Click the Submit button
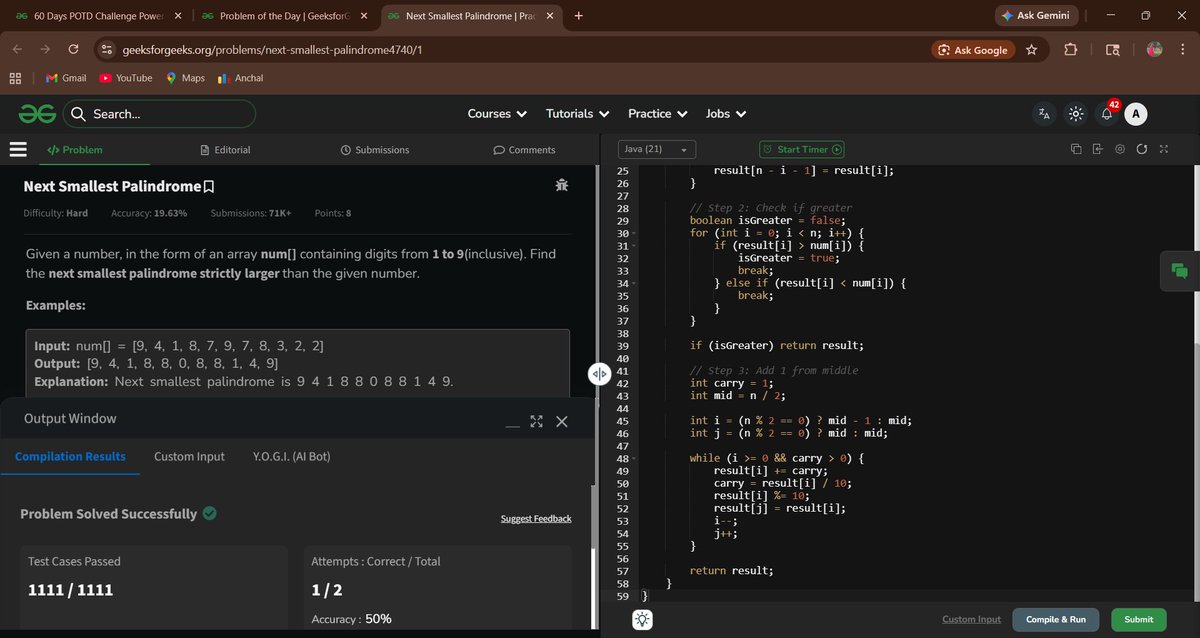 click(1138, 619)
